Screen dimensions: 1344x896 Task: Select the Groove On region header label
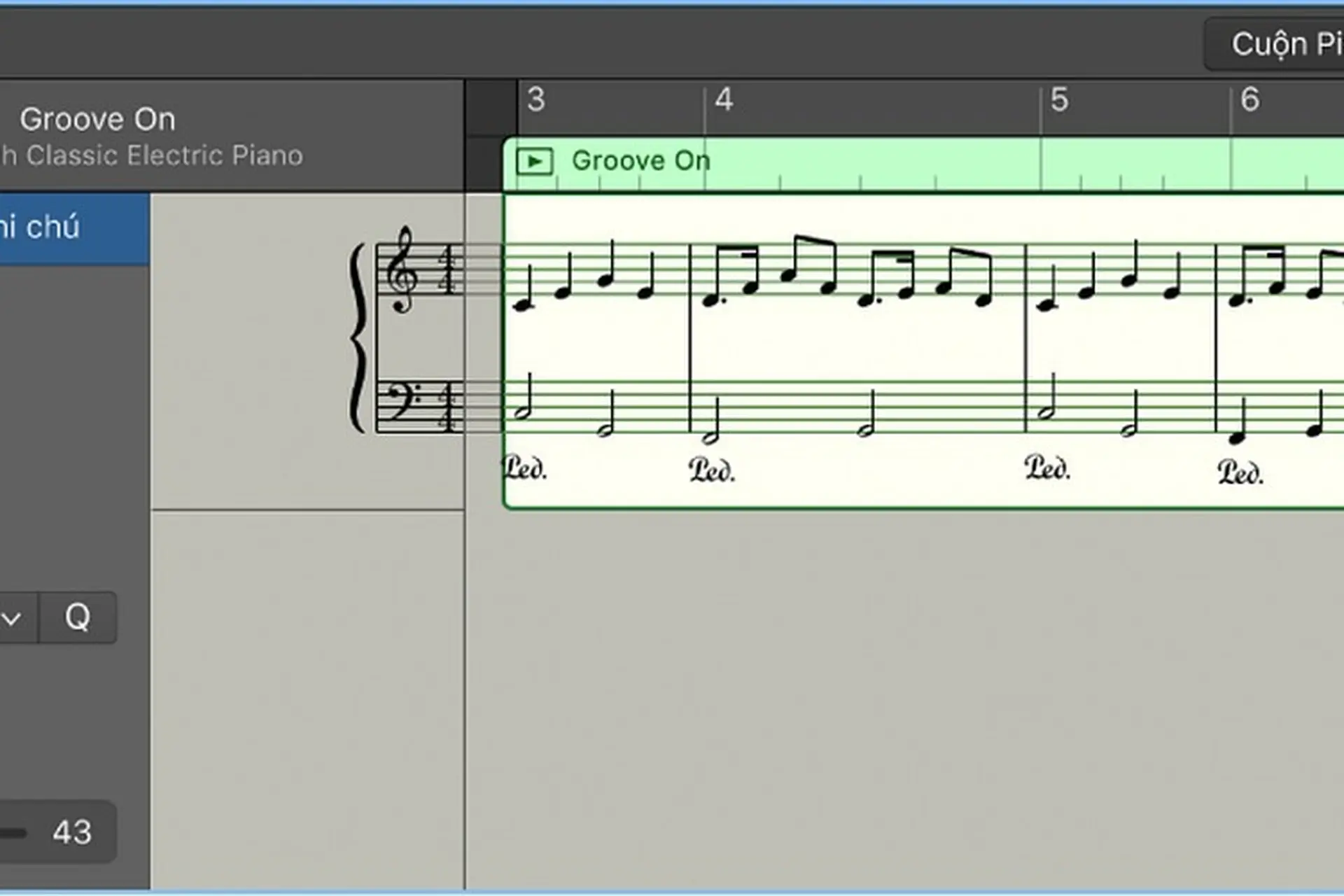[640, 161]
